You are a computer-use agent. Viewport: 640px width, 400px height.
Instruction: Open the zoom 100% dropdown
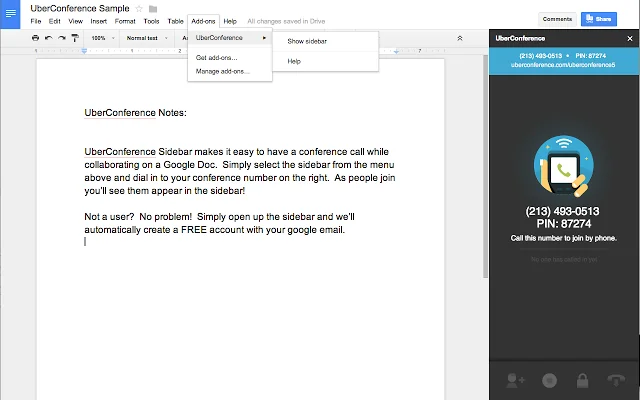(x=103, y=38)
